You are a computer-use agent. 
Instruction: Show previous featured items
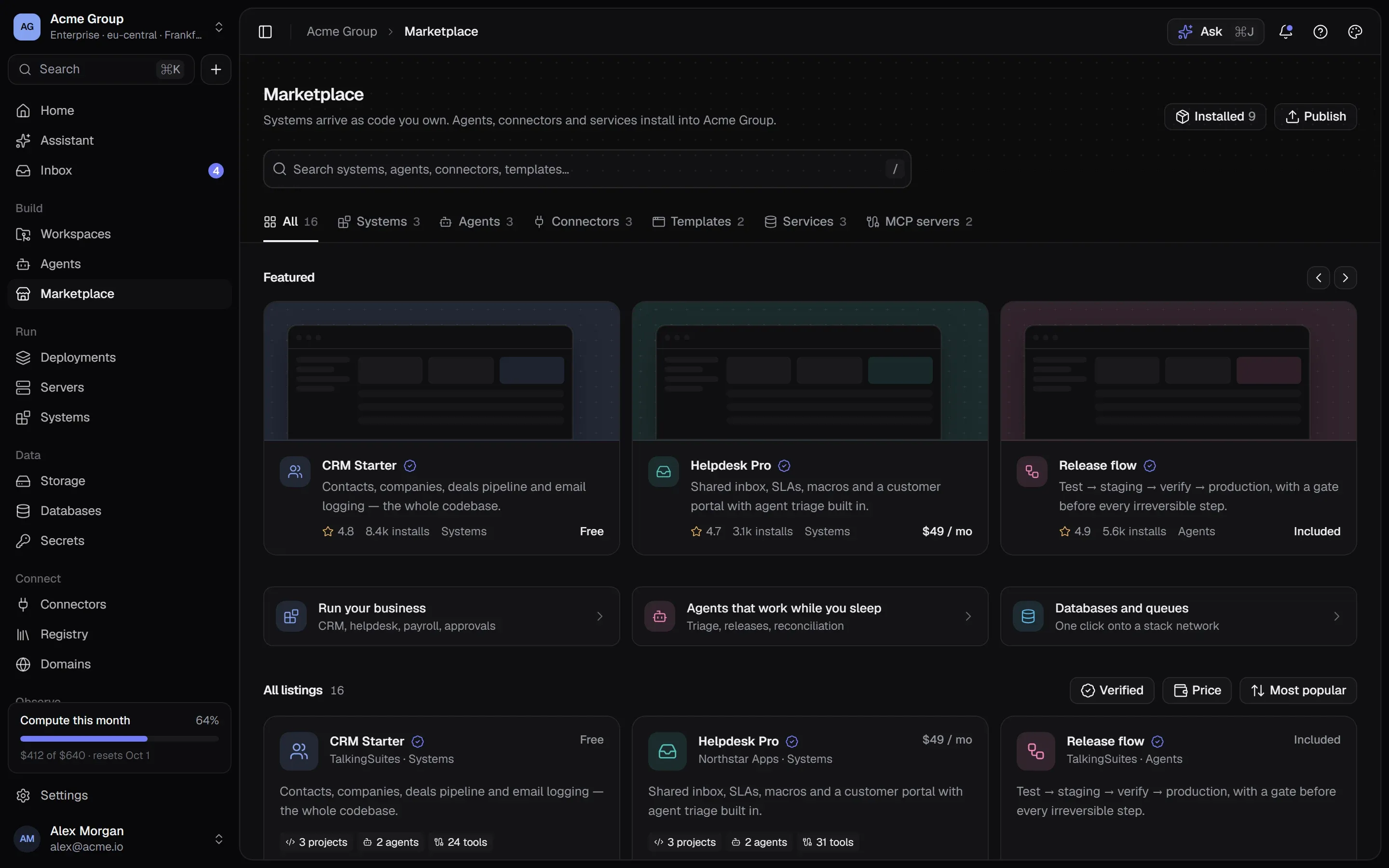tap(1319, 278)
